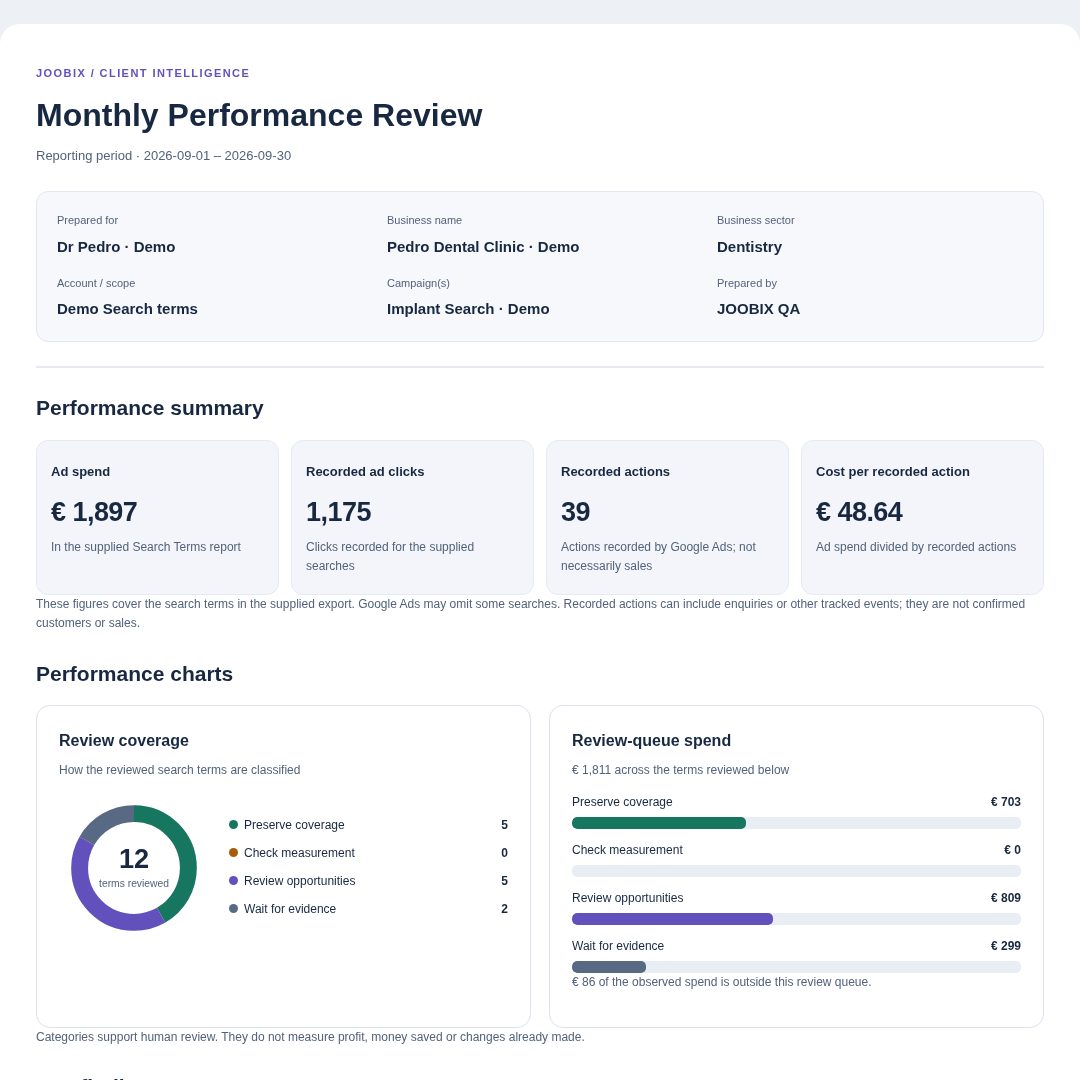The width and height of the screenshot is (1080, 1080).
Task: Click the Ad spend value € 1,897
Action: click(x=94, y=512)
